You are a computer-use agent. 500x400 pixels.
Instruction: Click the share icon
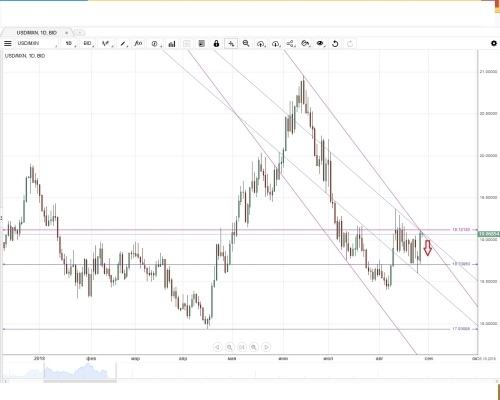click(x=290, y=44)
